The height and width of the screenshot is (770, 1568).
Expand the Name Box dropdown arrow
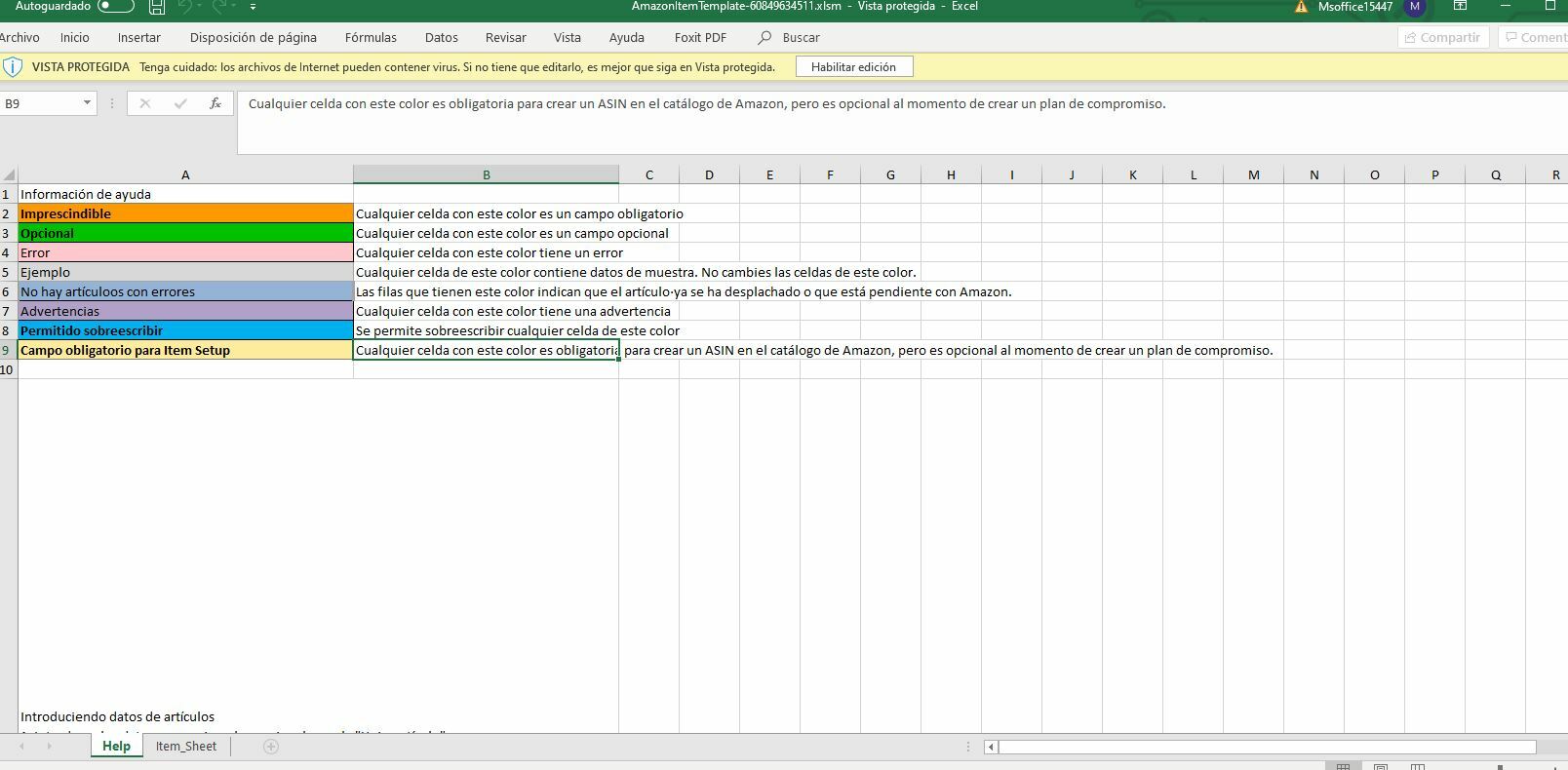click(x=87, y=103)
